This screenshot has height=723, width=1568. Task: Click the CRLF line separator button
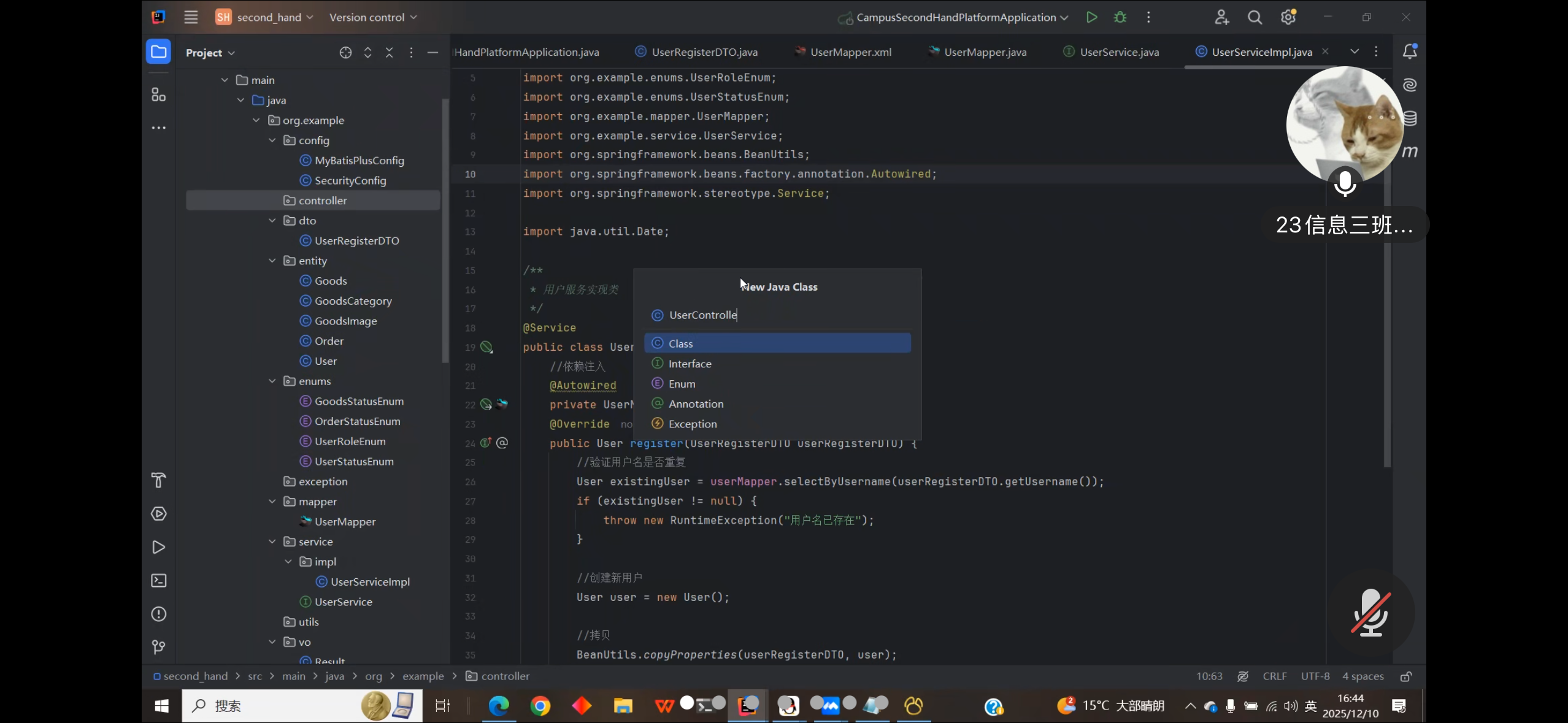1274,676
